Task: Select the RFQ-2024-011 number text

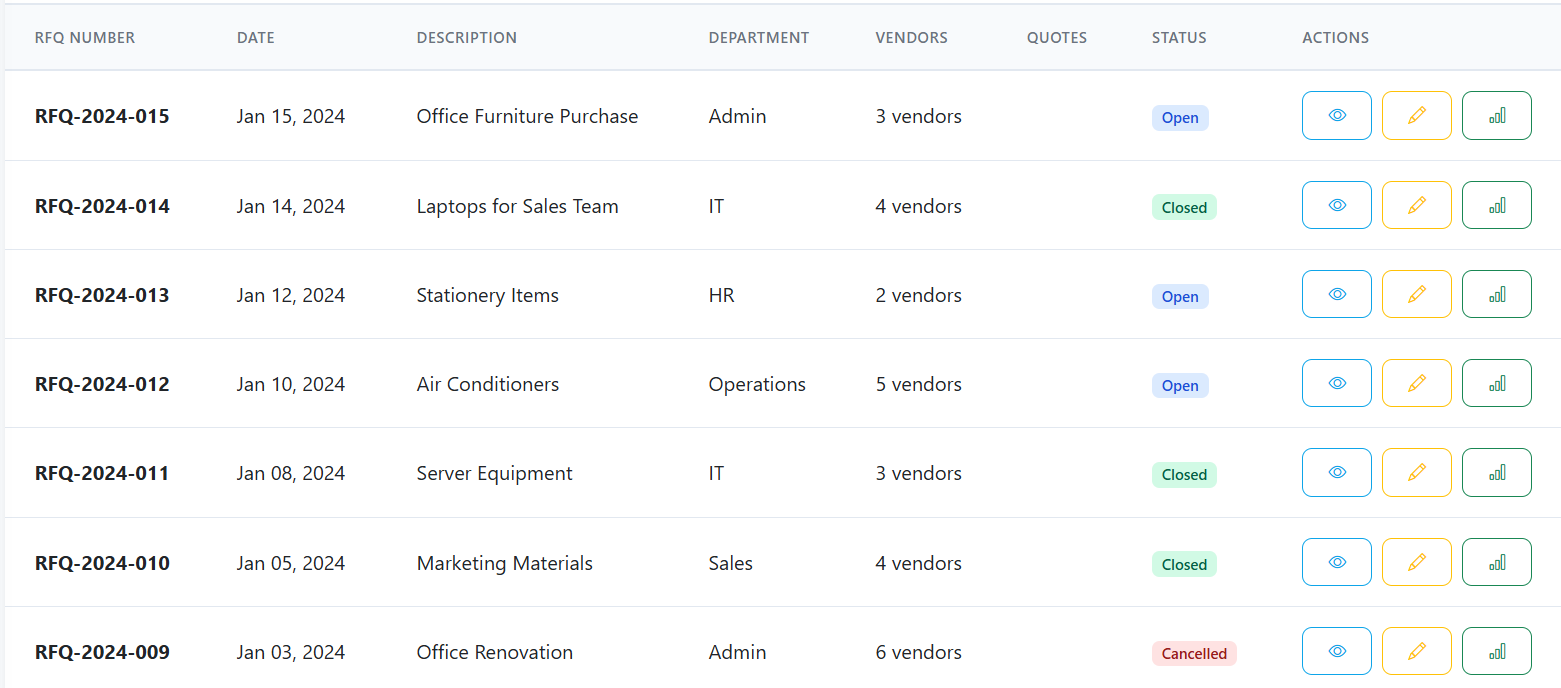Action: coord(102,473)
